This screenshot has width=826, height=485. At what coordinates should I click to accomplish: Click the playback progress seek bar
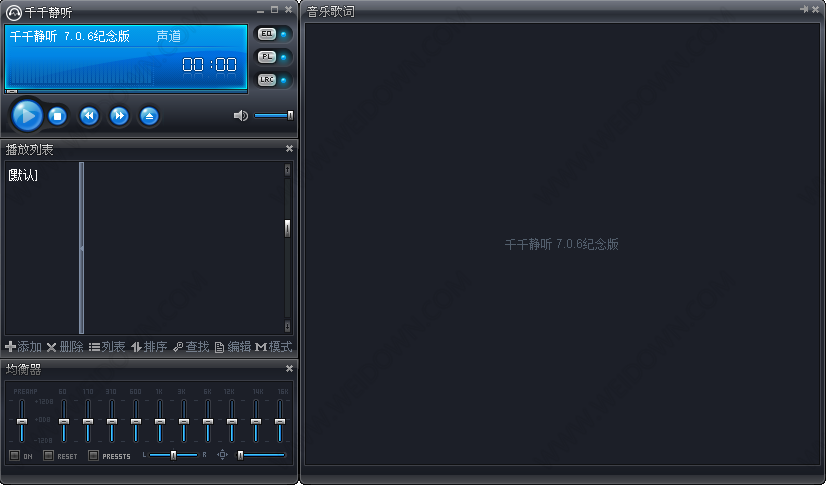(126, 92)
